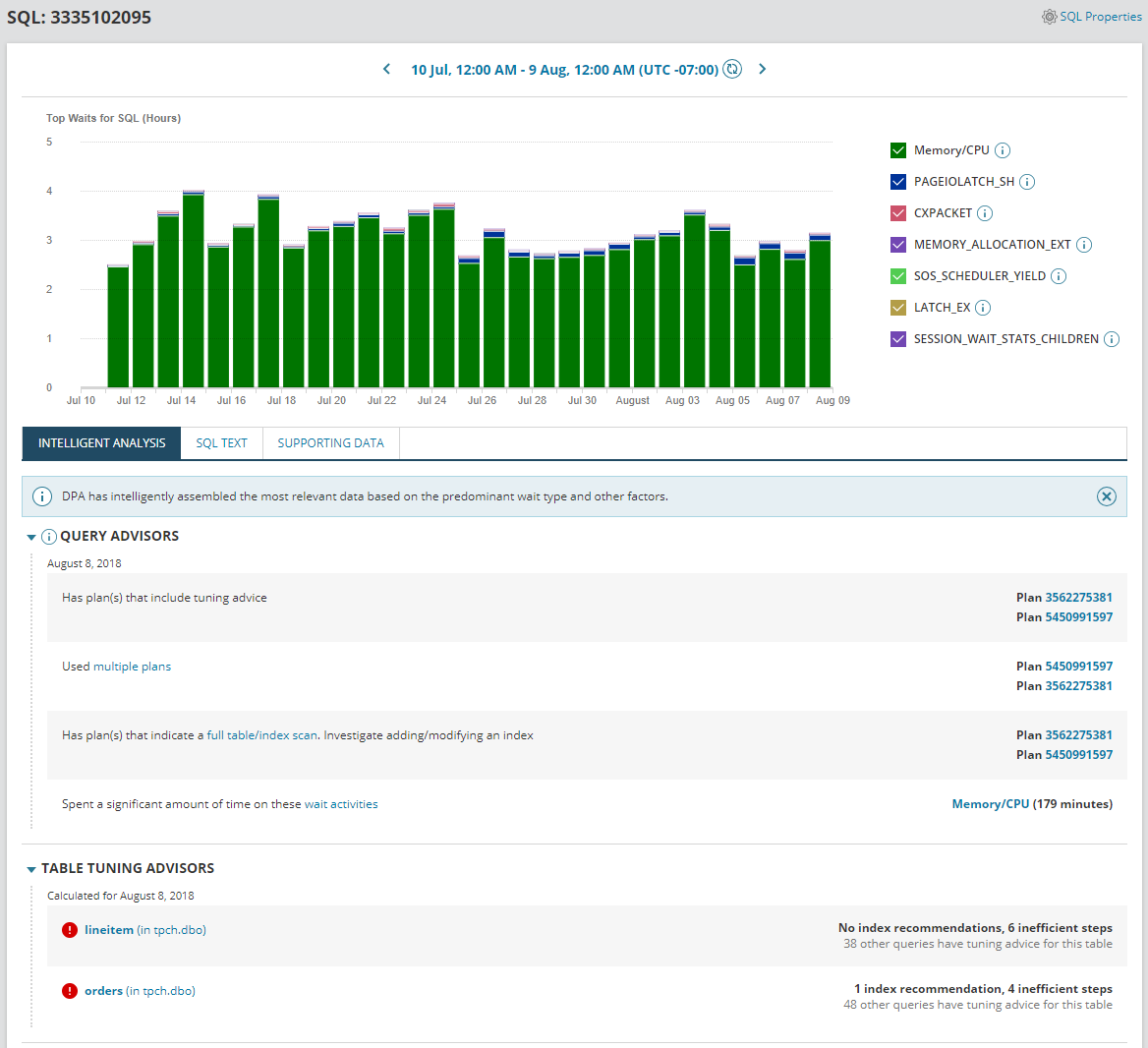Open Plan 3562275381 in full scan row

1078,735
